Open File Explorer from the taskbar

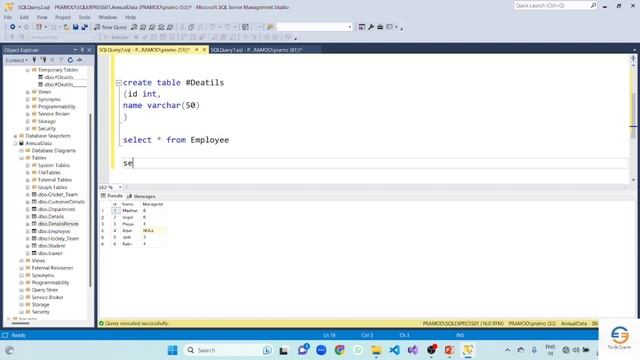376,350
